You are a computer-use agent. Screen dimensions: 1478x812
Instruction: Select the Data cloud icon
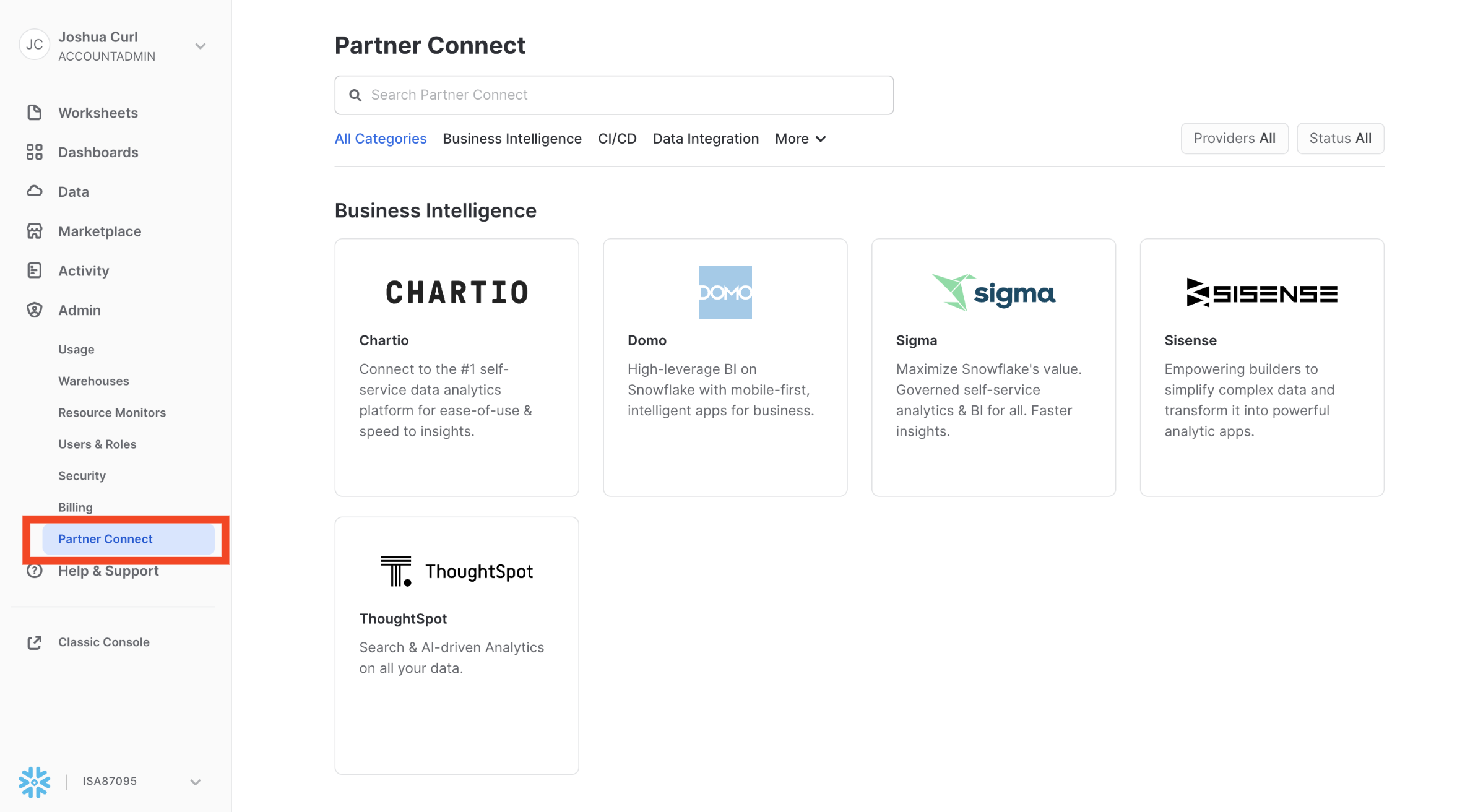click(x=35, y=191)
